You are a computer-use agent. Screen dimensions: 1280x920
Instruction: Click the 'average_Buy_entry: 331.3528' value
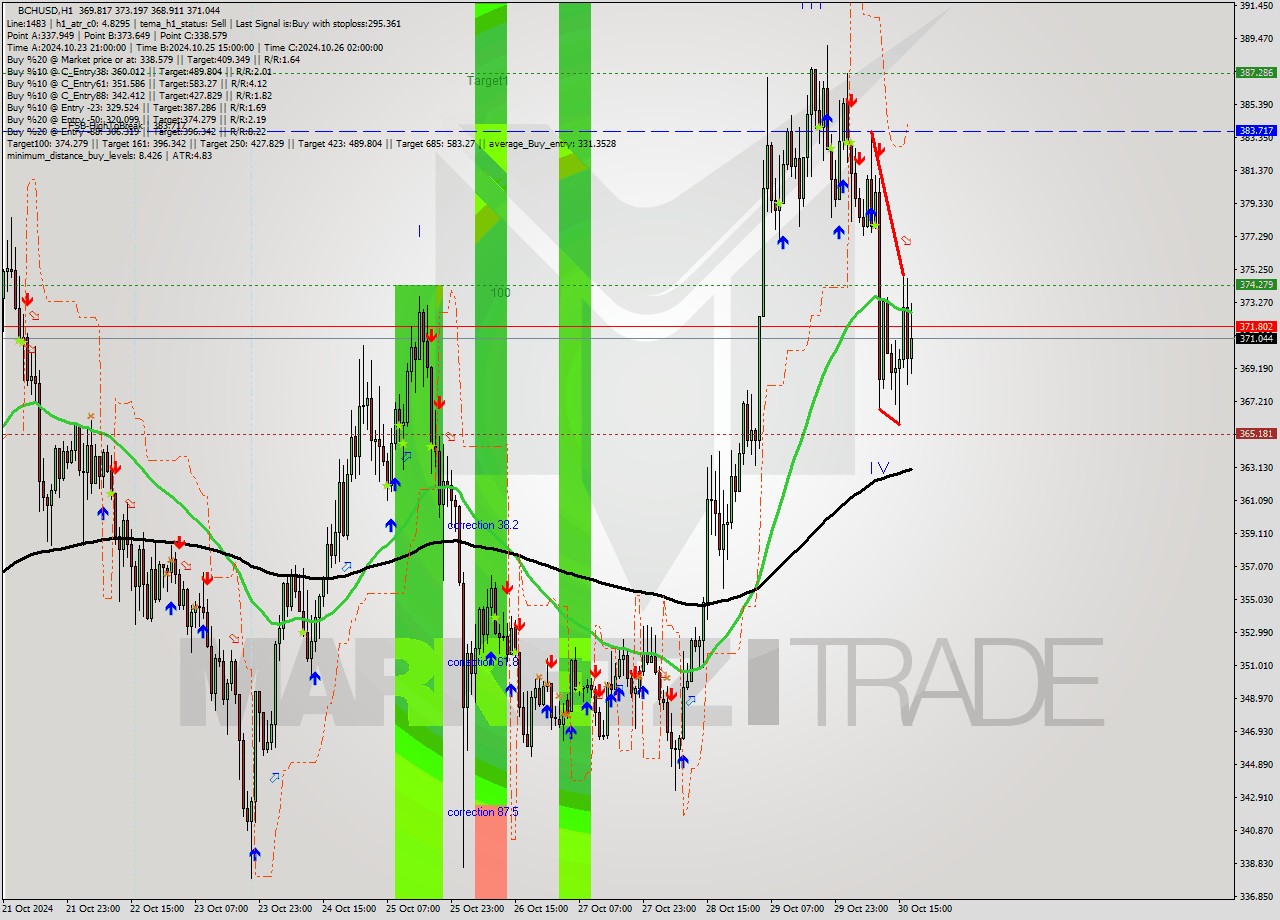pyautogui.click(x=551, y=143)
